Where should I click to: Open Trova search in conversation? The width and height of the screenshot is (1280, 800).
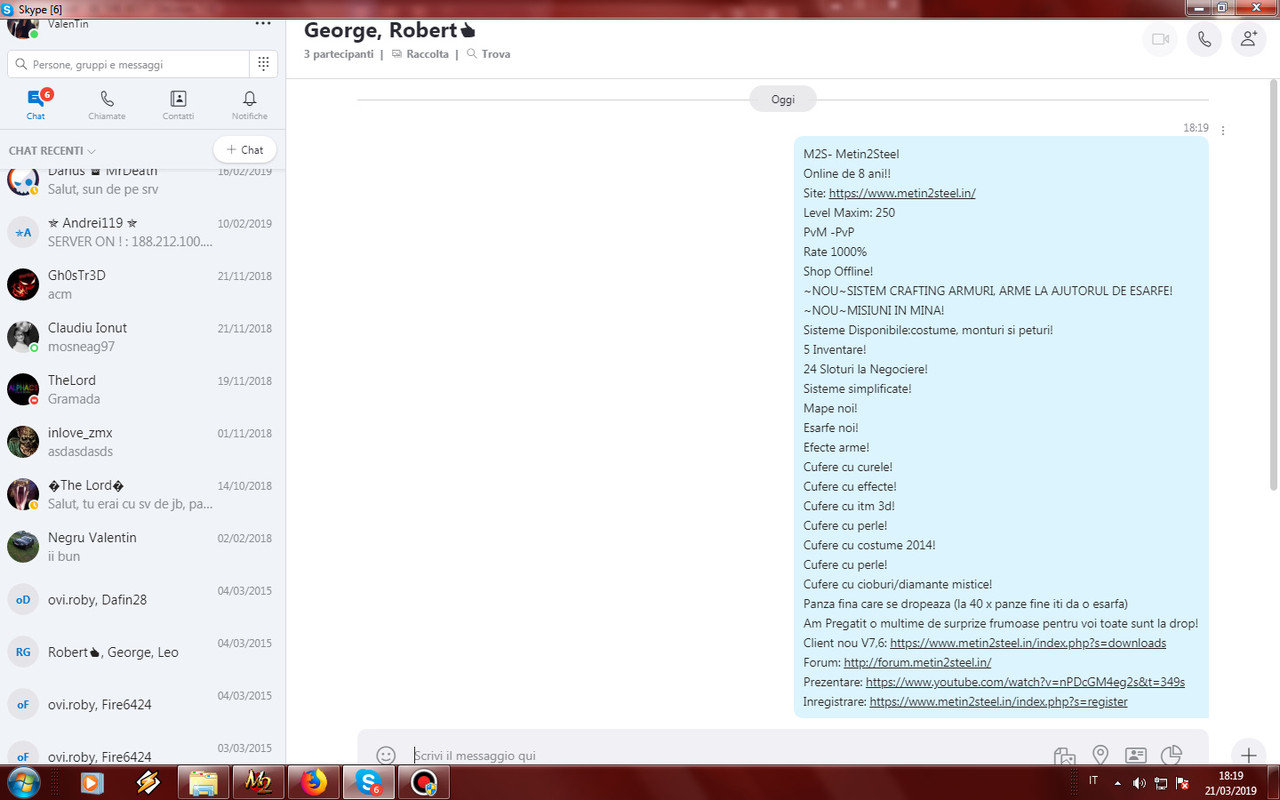pos(488,54)
